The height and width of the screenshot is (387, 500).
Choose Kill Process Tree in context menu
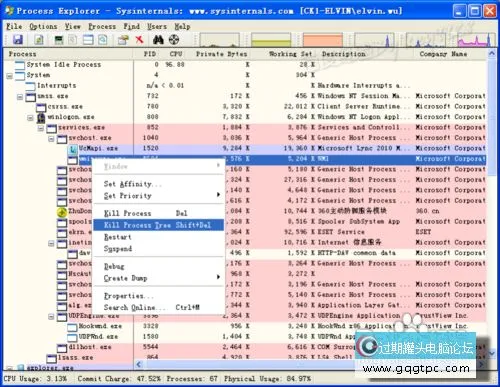click(x=159, y=225)
